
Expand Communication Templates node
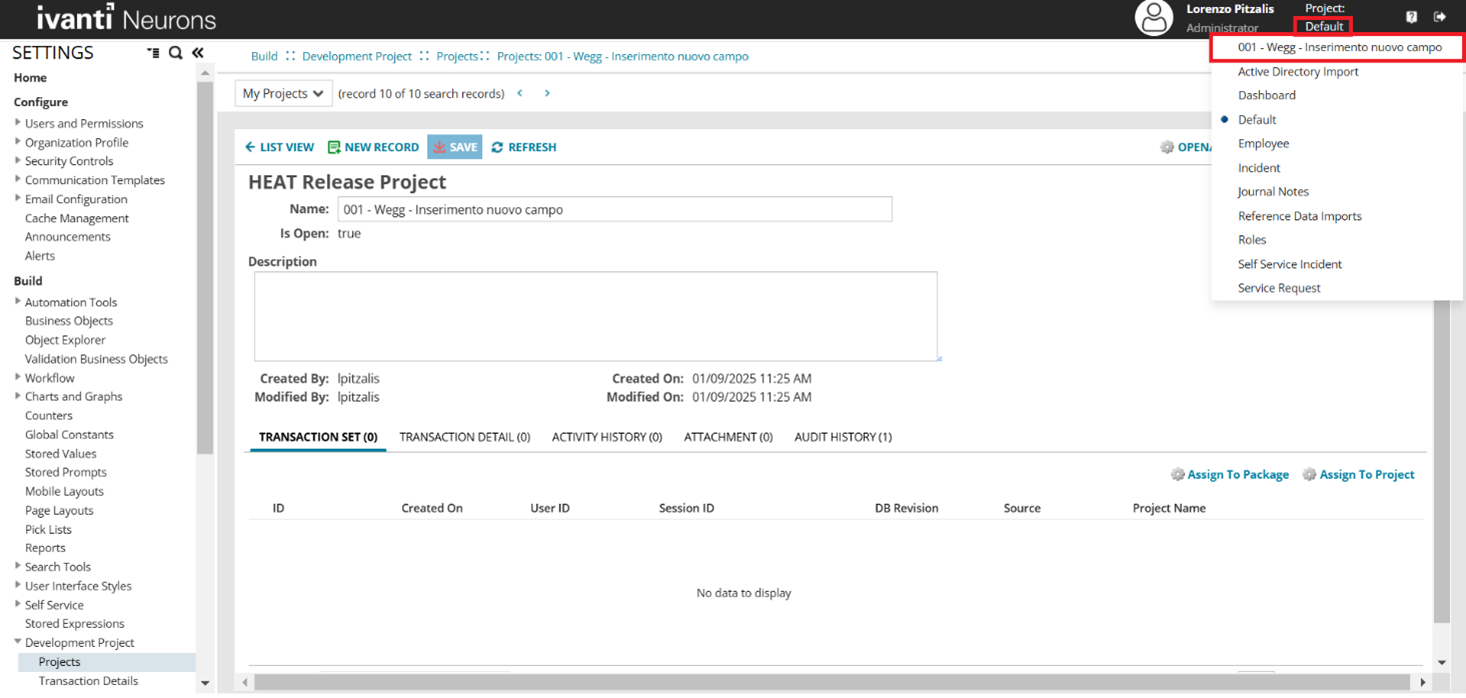(x=17, y=180)
